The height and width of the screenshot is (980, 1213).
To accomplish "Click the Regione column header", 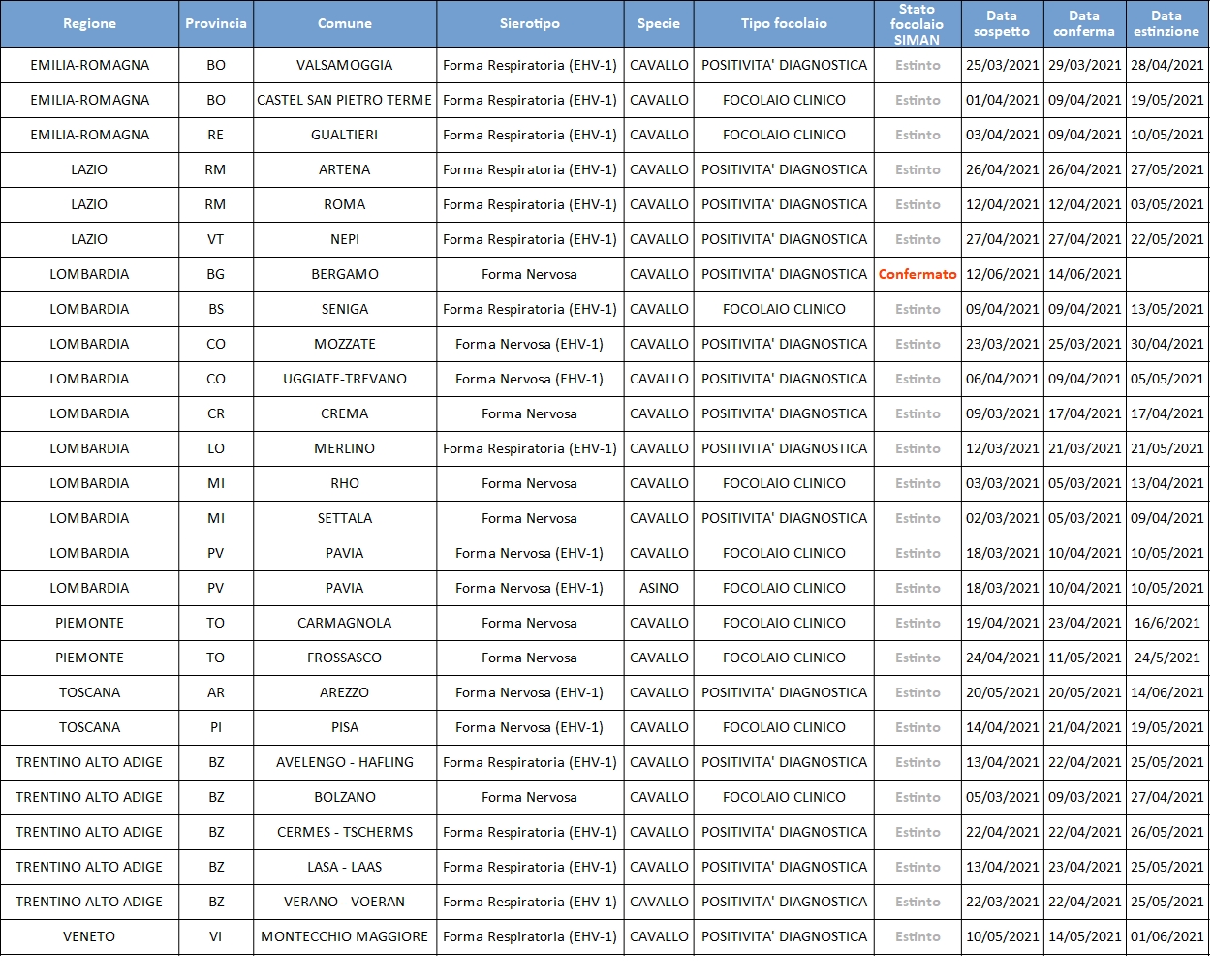I will click(89, 24).
